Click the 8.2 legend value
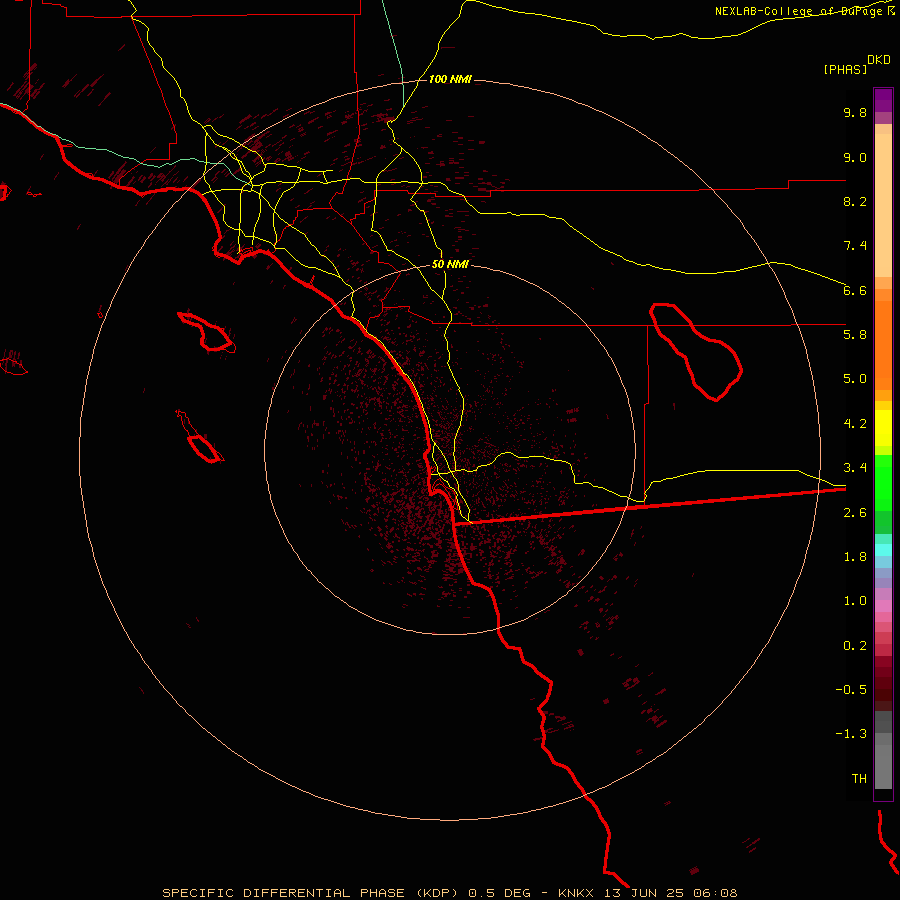This screenshot has width=900, height=900. point(855,201)
